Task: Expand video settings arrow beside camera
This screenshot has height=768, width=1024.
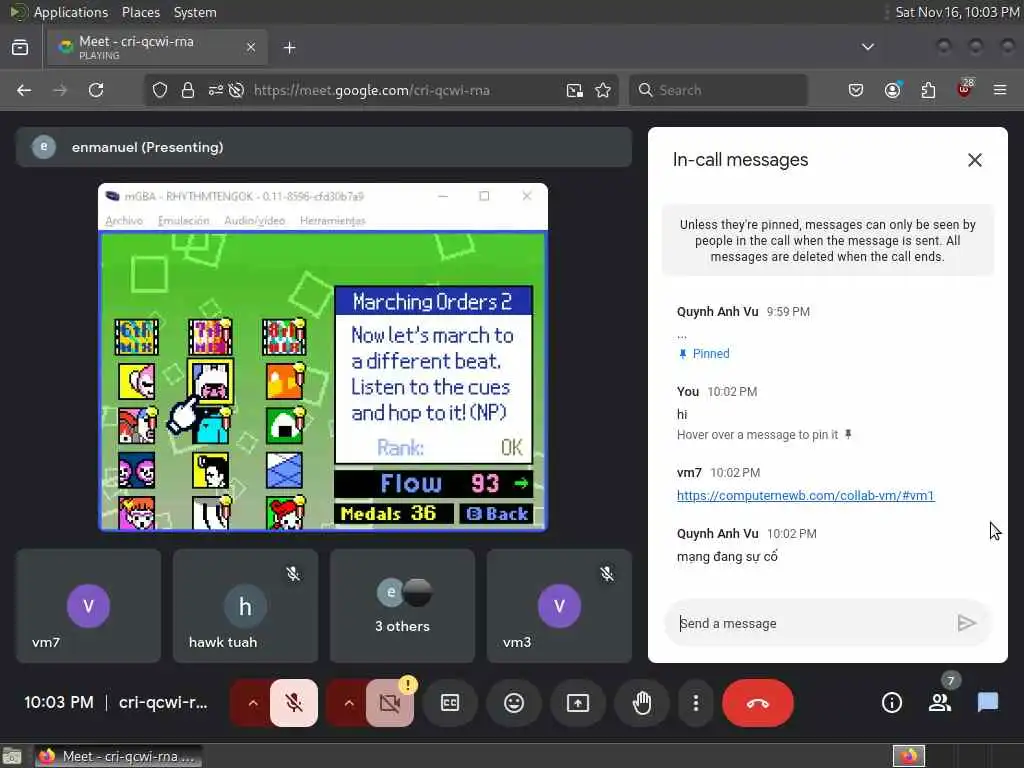Action: tap(349, 703)
